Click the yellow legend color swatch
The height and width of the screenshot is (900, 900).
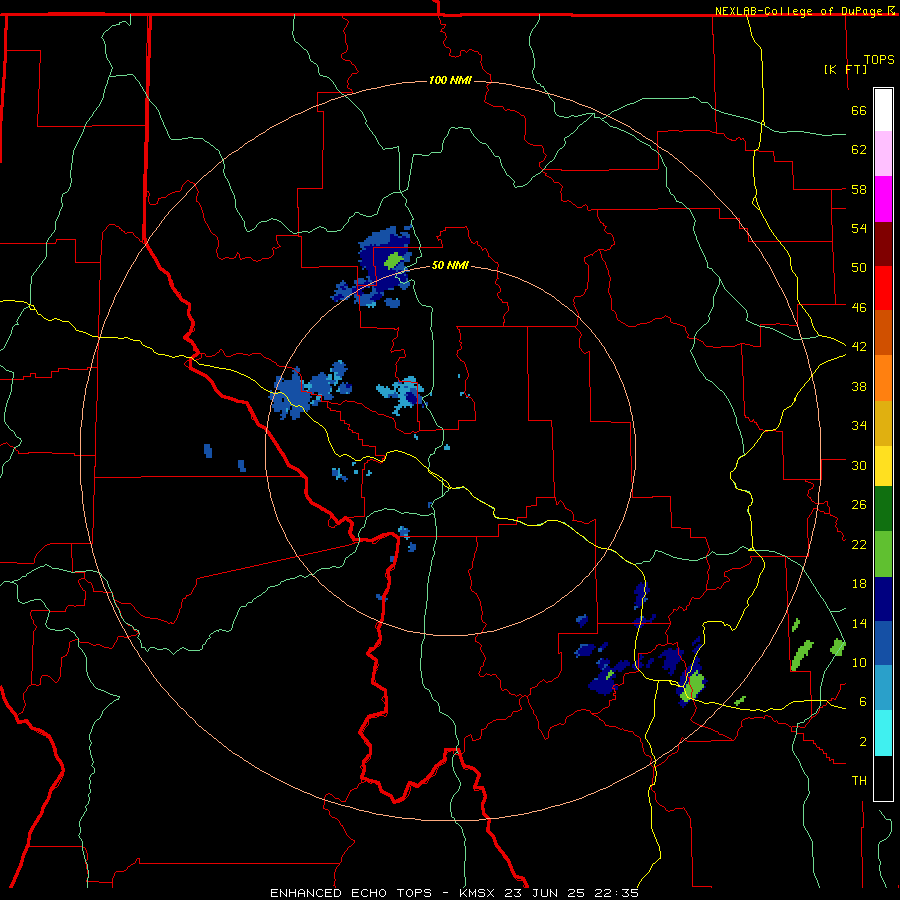(883, 466)
